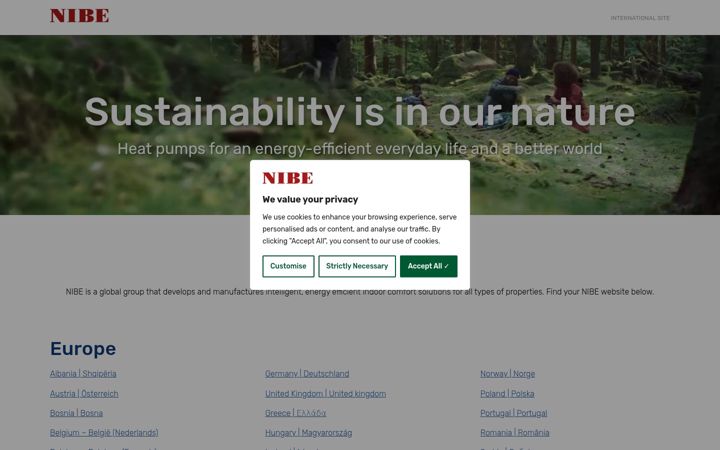This screenshot has height=450, width=720.
Task: Click the NIBE logo inside the cookie dialog
Action: [x=288, y=178]
